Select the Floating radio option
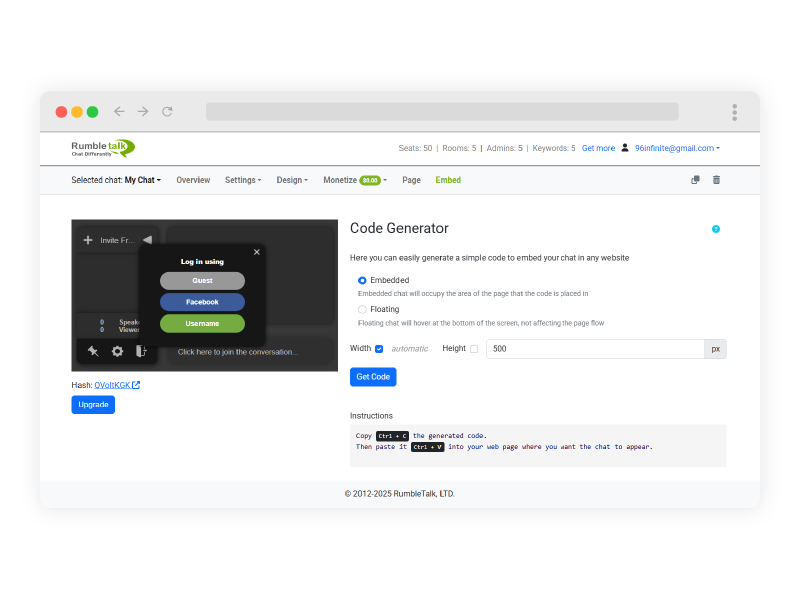The width and height of the screenshot is (800, 600). tap(362, 309)
